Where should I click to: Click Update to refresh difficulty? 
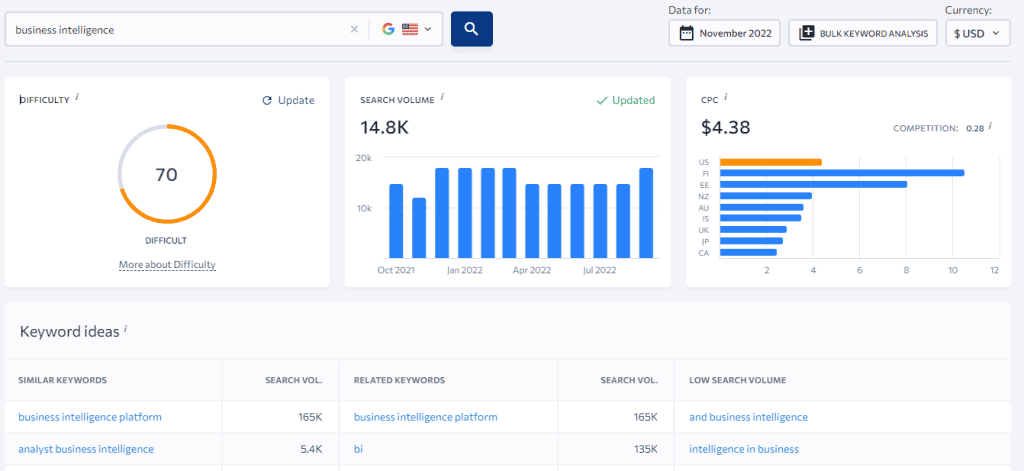288,100
